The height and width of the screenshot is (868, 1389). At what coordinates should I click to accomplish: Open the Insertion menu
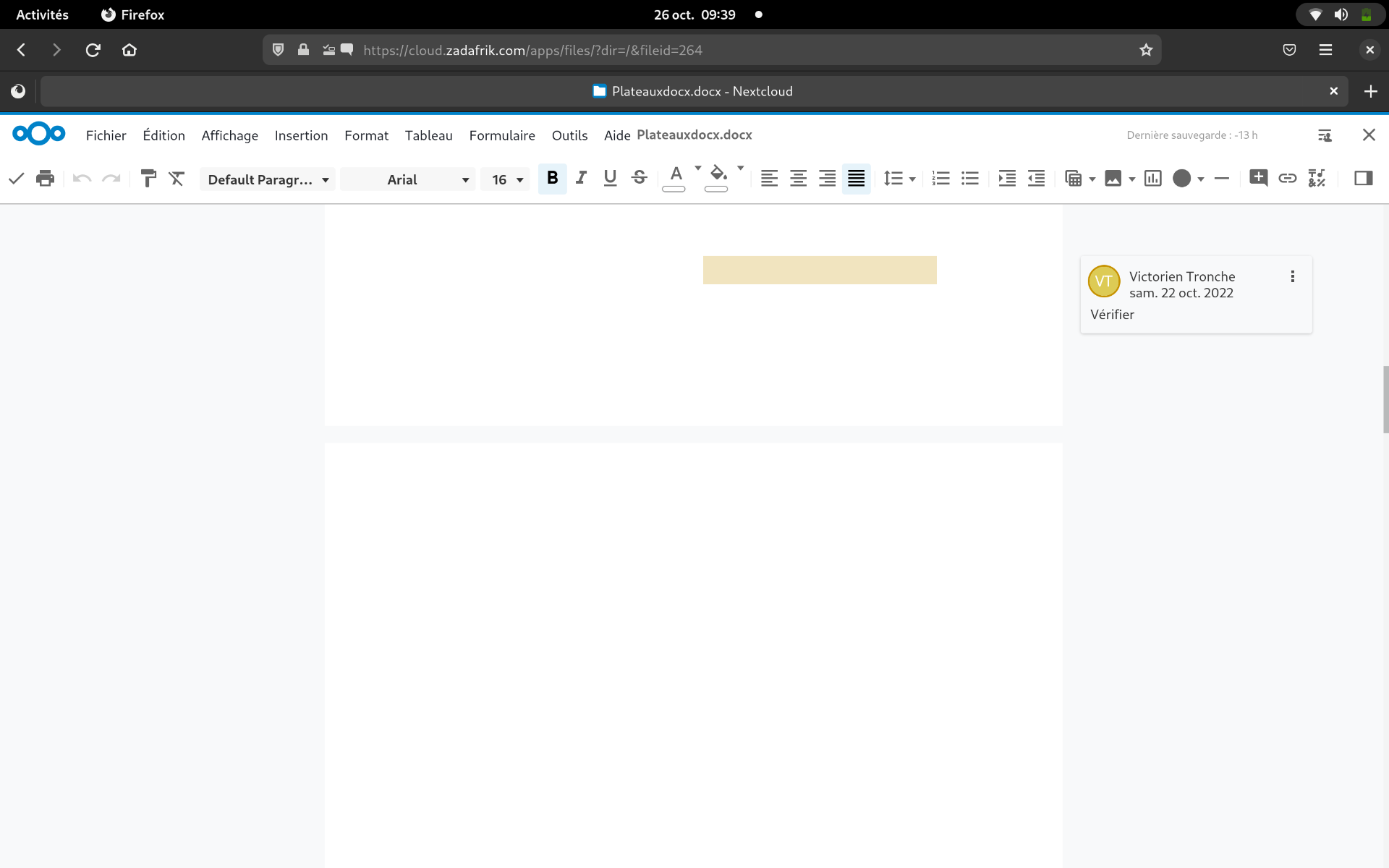tap(301, 135)
